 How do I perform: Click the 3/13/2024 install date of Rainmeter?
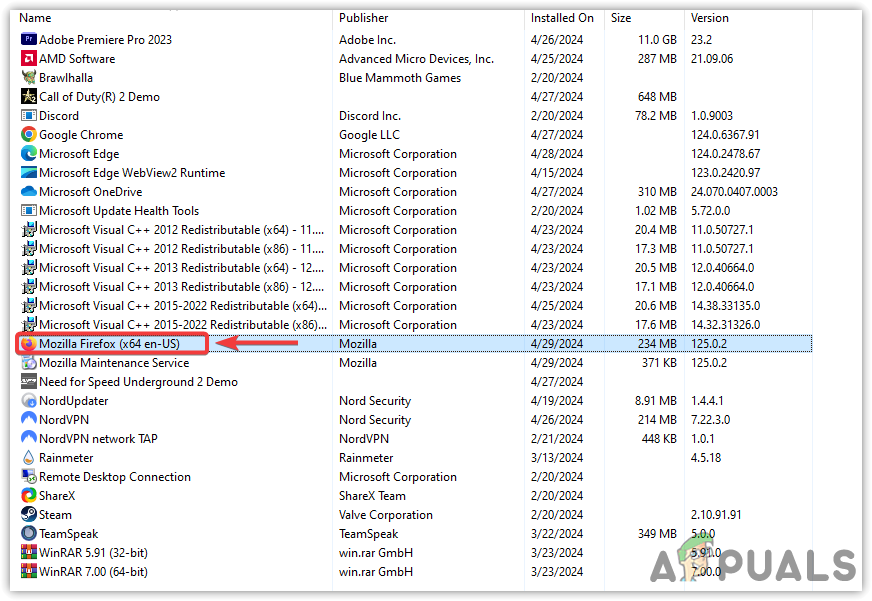pos(557,458)
